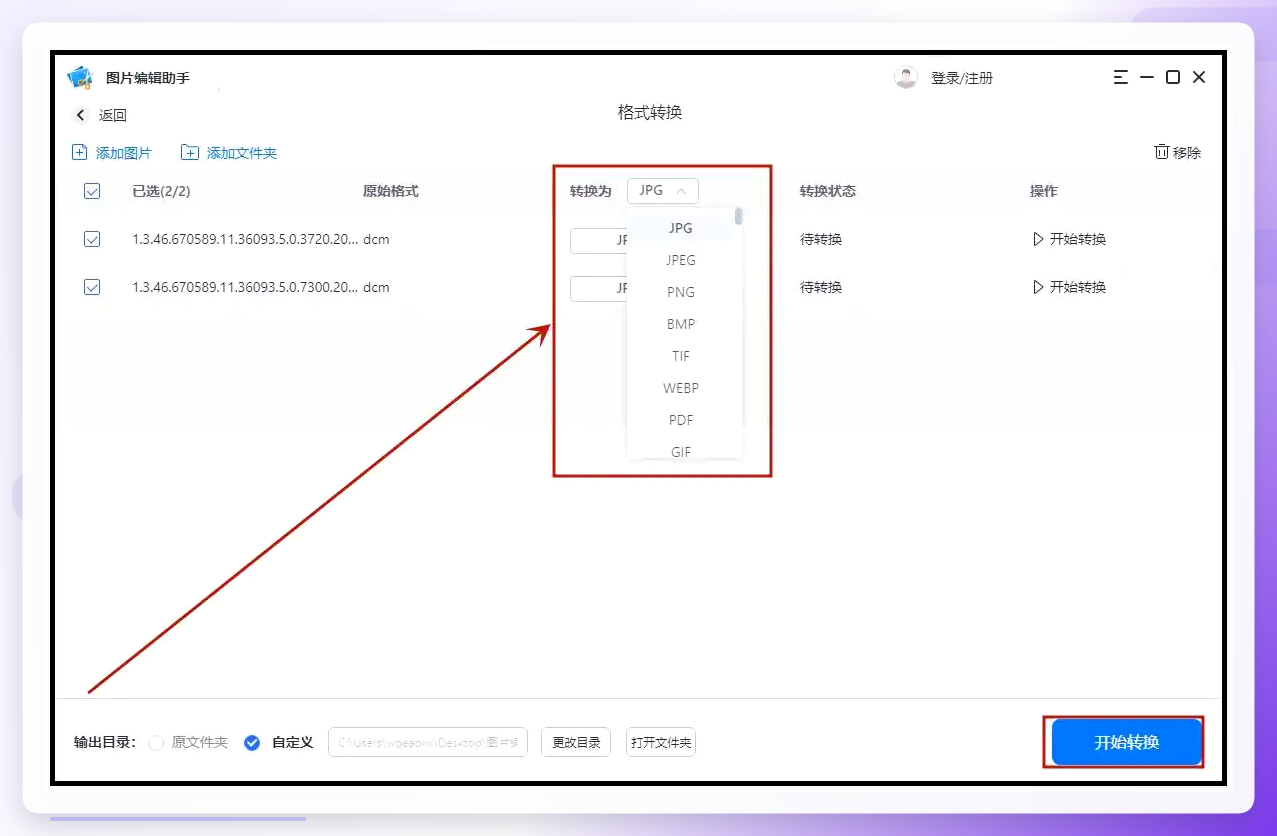Screen dimensions: 1277x836
Task: Choose WEBP from the format list
Action: [681, 388]
